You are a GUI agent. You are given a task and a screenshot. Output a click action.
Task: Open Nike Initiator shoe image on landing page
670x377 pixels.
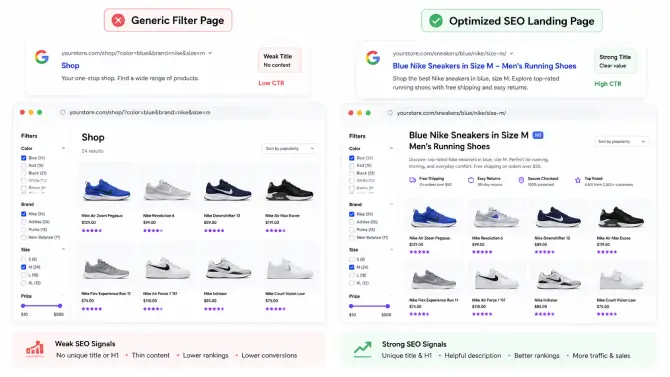(x=558, y=279)
